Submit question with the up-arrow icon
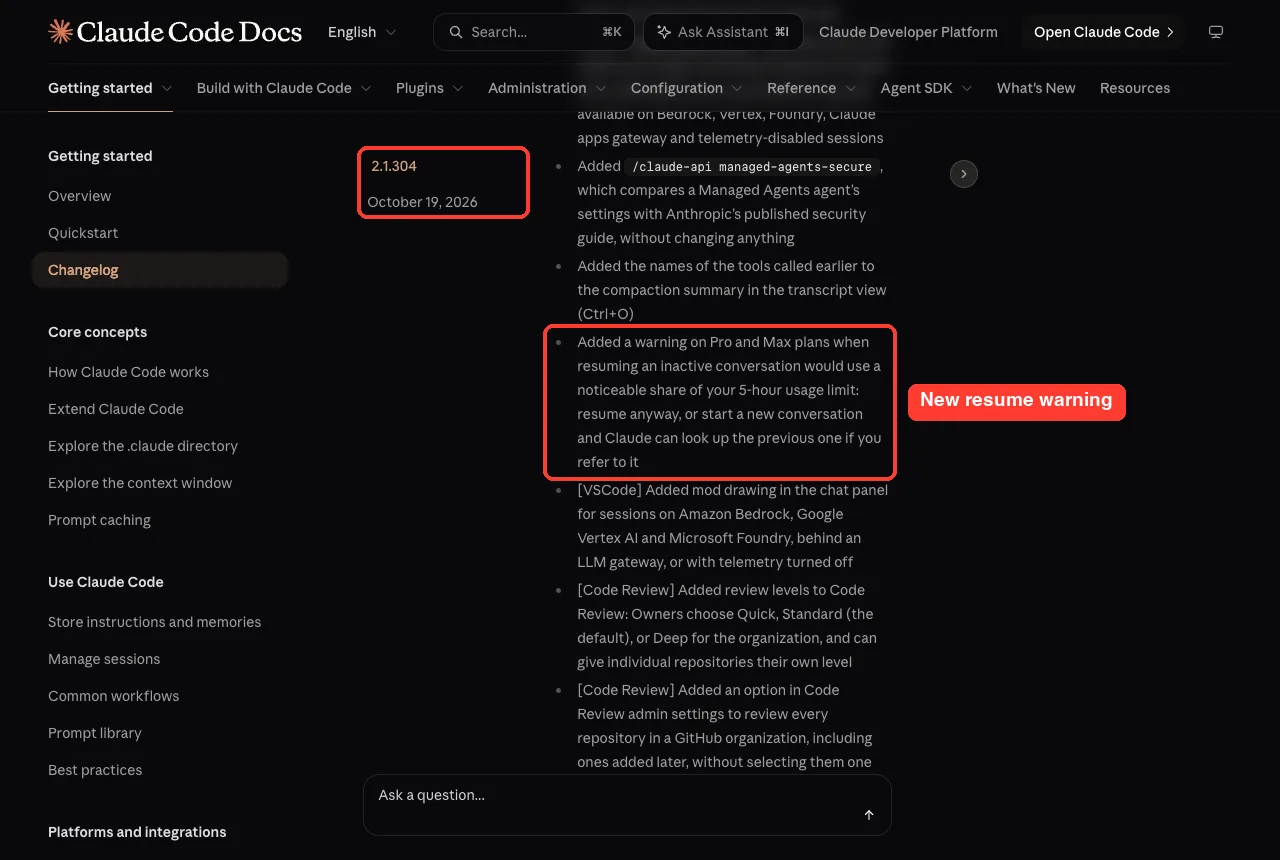1280x860 pixels. (869, 815)
